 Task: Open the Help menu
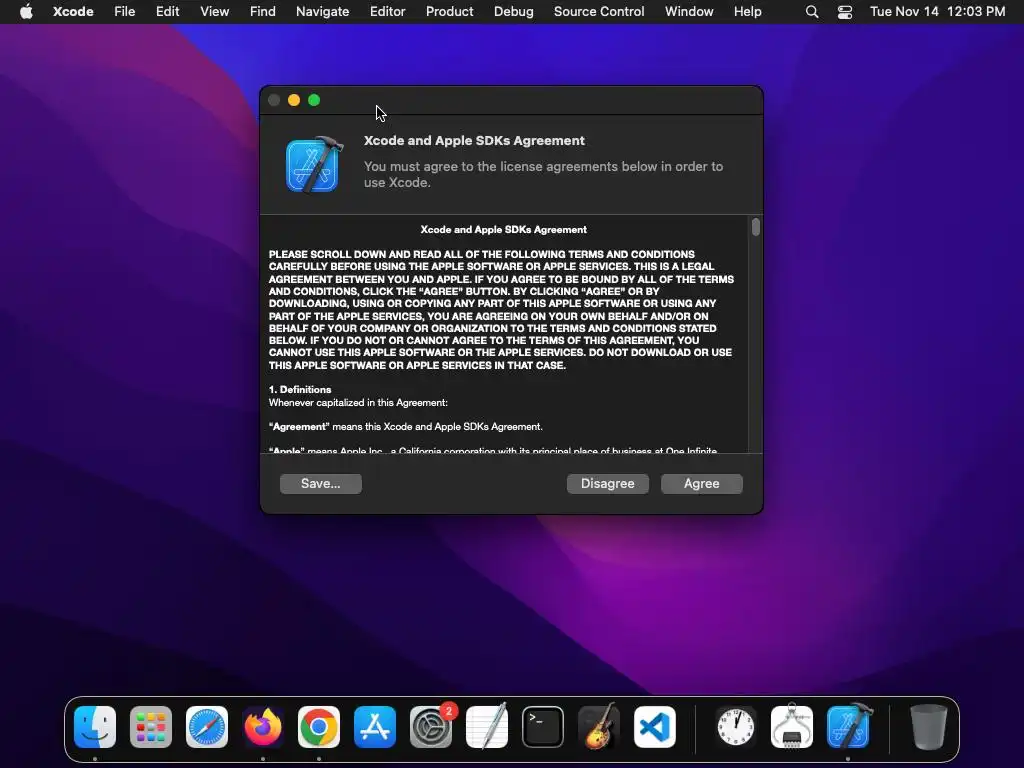click(x=748, y=12)
